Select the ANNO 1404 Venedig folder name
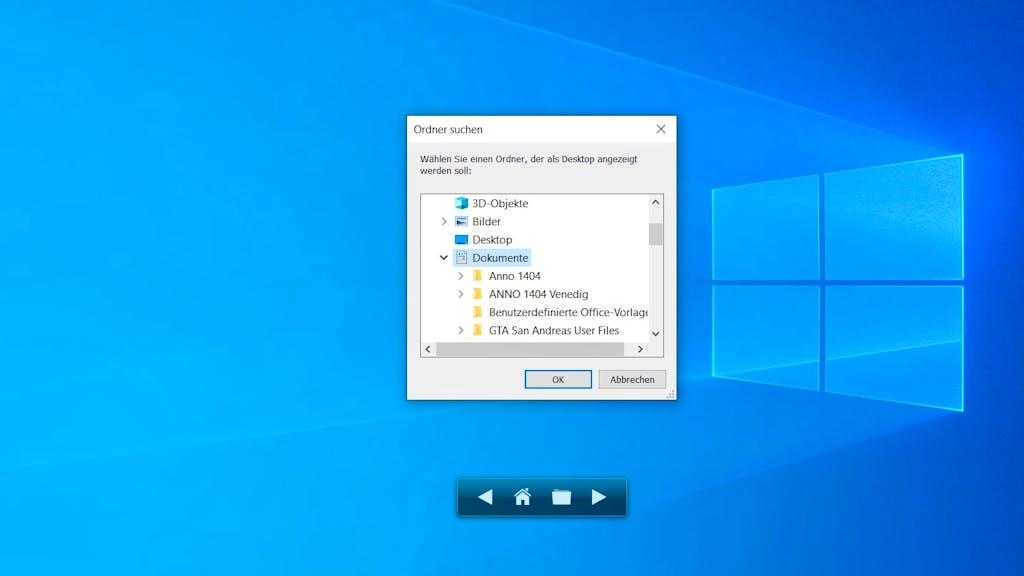 click(x=539, y=294)
